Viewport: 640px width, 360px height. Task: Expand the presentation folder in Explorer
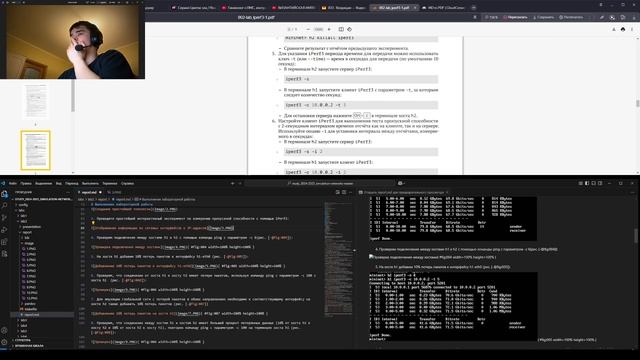point(31,227)
